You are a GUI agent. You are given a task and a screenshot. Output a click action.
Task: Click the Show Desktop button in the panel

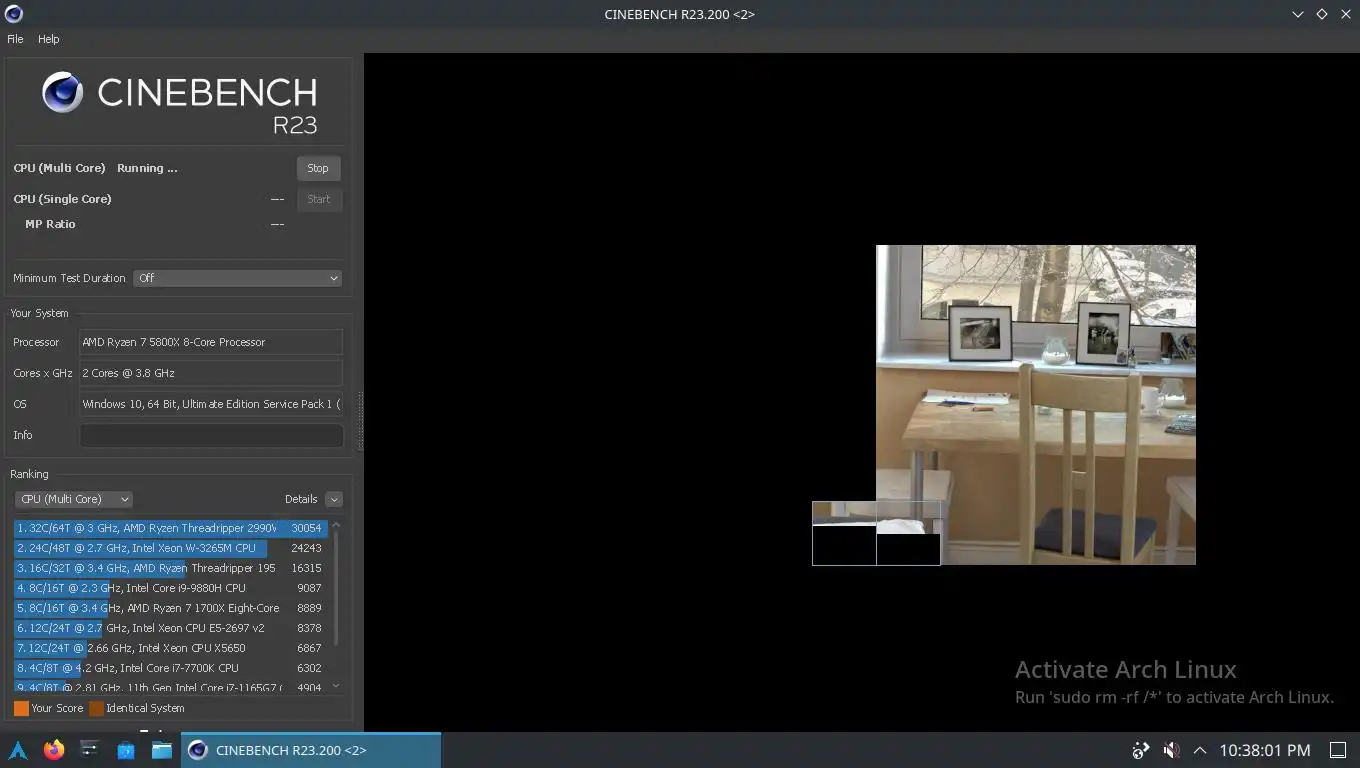click(1337, 750)
